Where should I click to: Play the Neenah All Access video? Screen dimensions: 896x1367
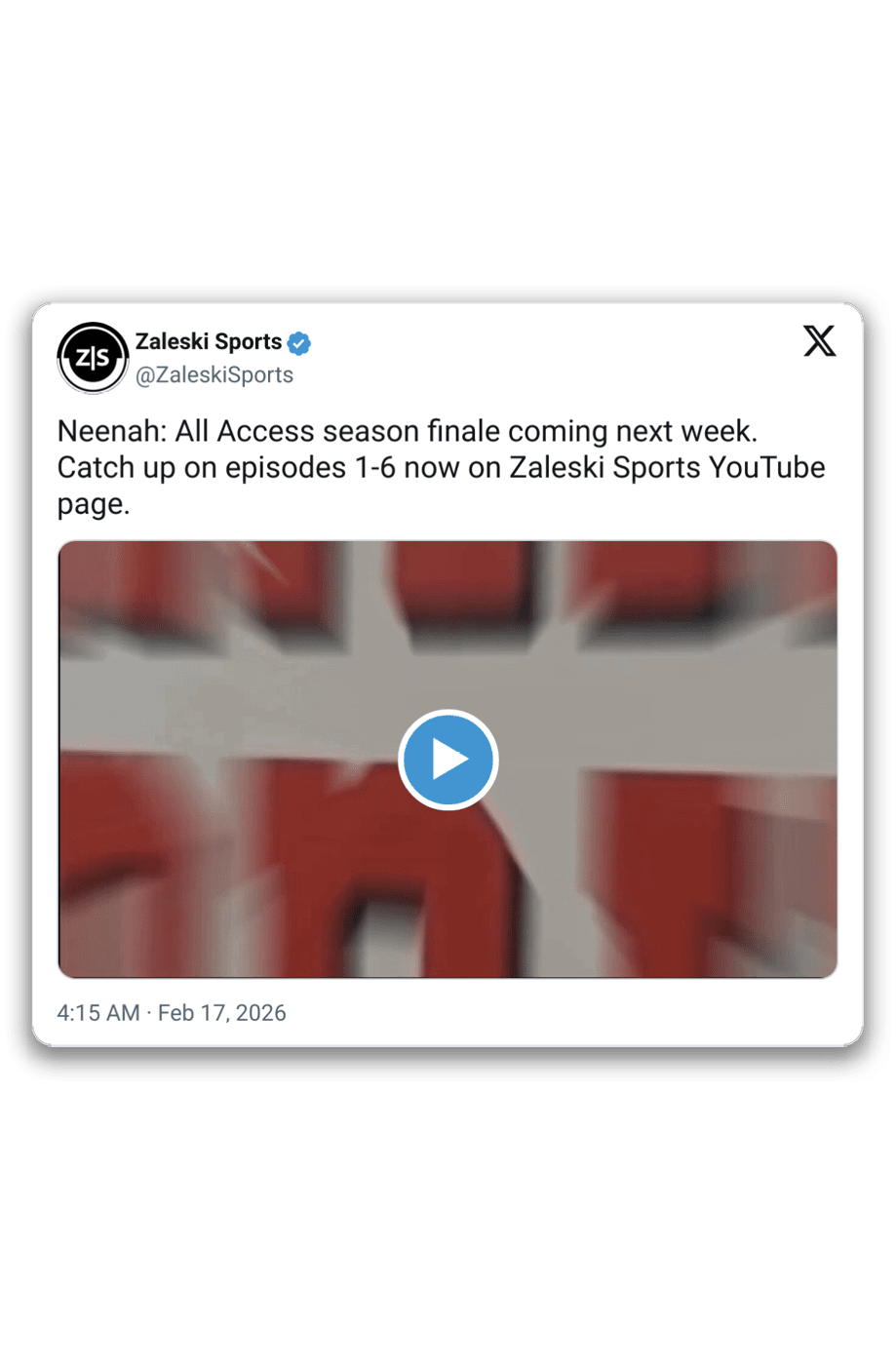[448, 760]
